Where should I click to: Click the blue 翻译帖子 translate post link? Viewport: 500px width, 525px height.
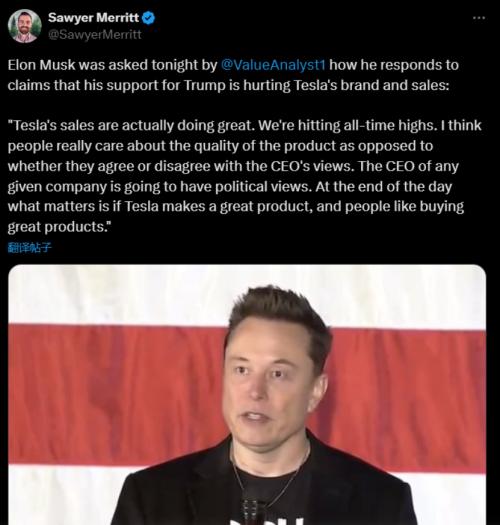pos(29,248)
